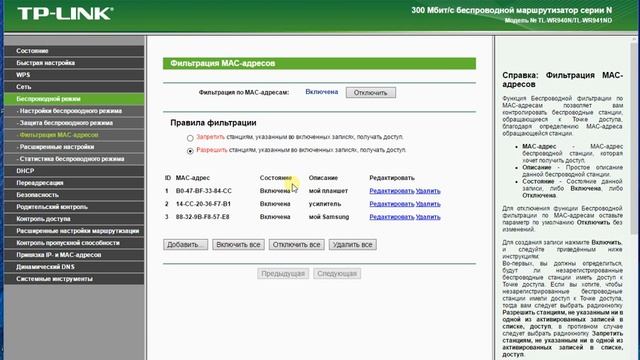The image size is (640, 360).
Task: Open Расширенные настройки wireless submenu
Action: pyautogui.click(x=74, y=147)
